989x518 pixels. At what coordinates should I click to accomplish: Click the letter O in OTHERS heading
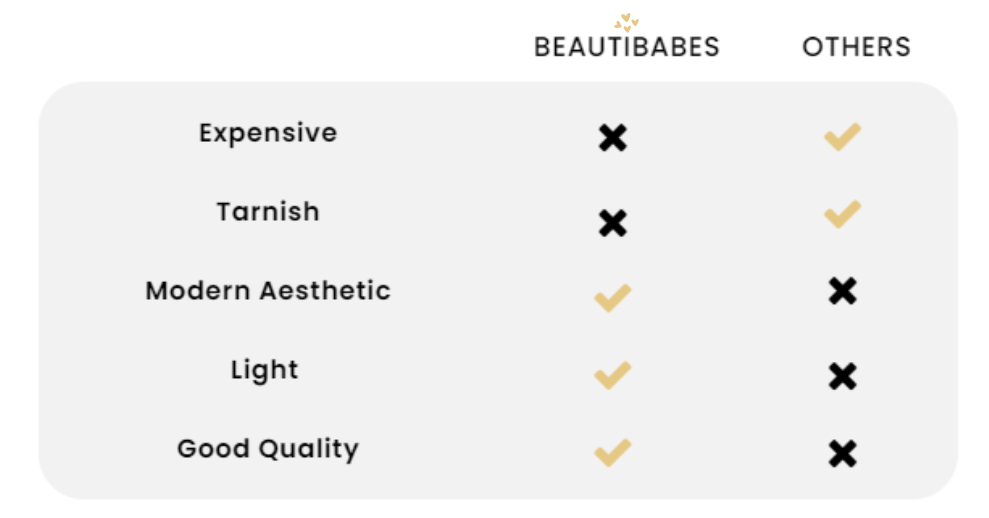click(812, 47)
